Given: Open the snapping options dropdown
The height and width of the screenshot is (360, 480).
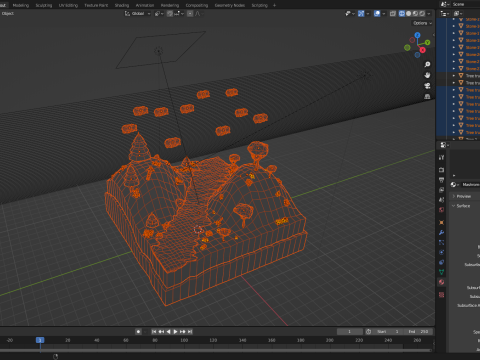Looking at the screenshot, I should 179,14.
